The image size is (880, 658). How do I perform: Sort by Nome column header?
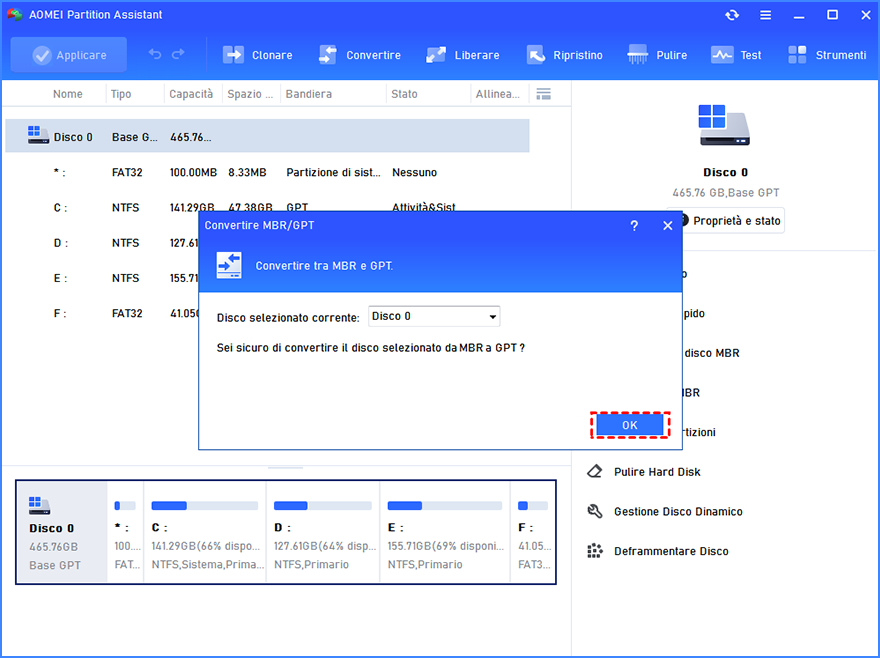point(68,94)
